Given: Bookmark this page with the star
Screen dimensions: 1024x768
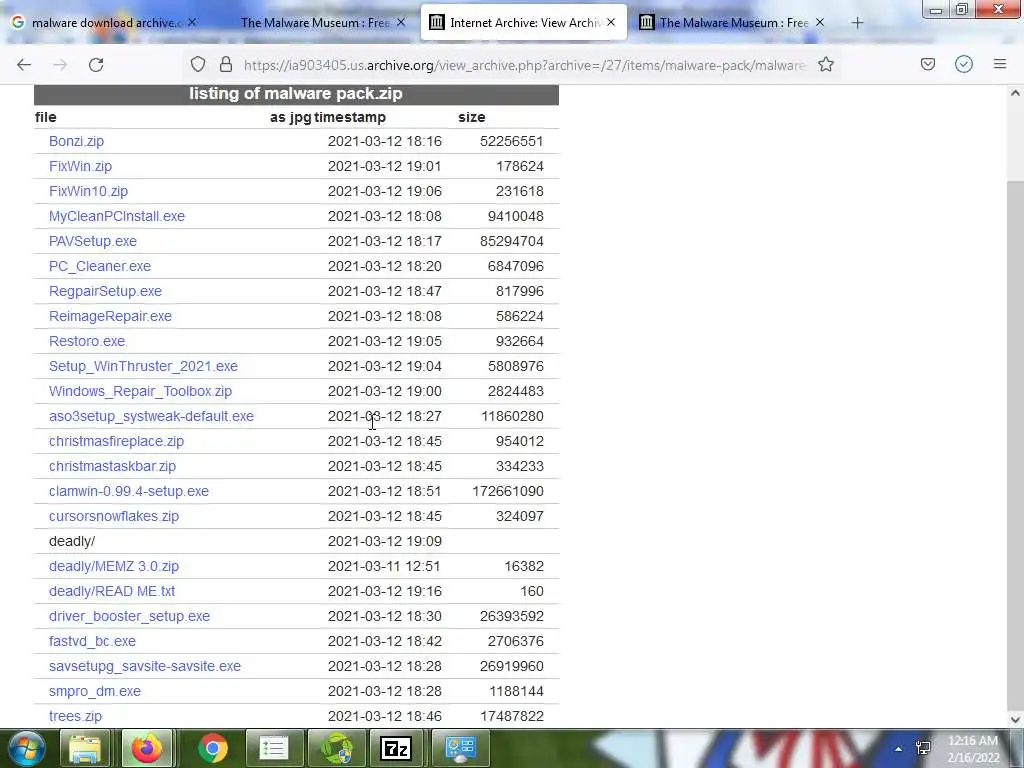Looking at the screenshot, I should [x=826, y=64].
